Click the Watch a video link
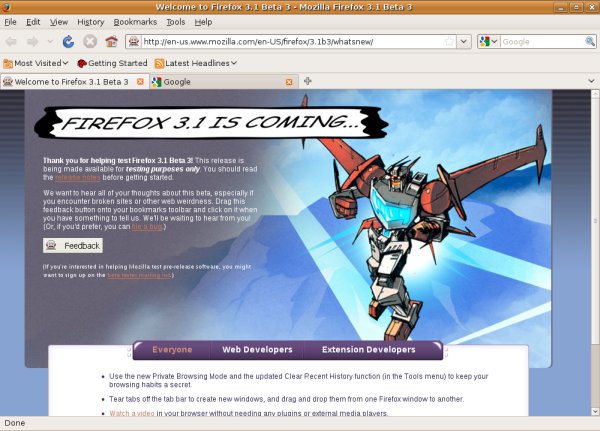 (132, 413)
